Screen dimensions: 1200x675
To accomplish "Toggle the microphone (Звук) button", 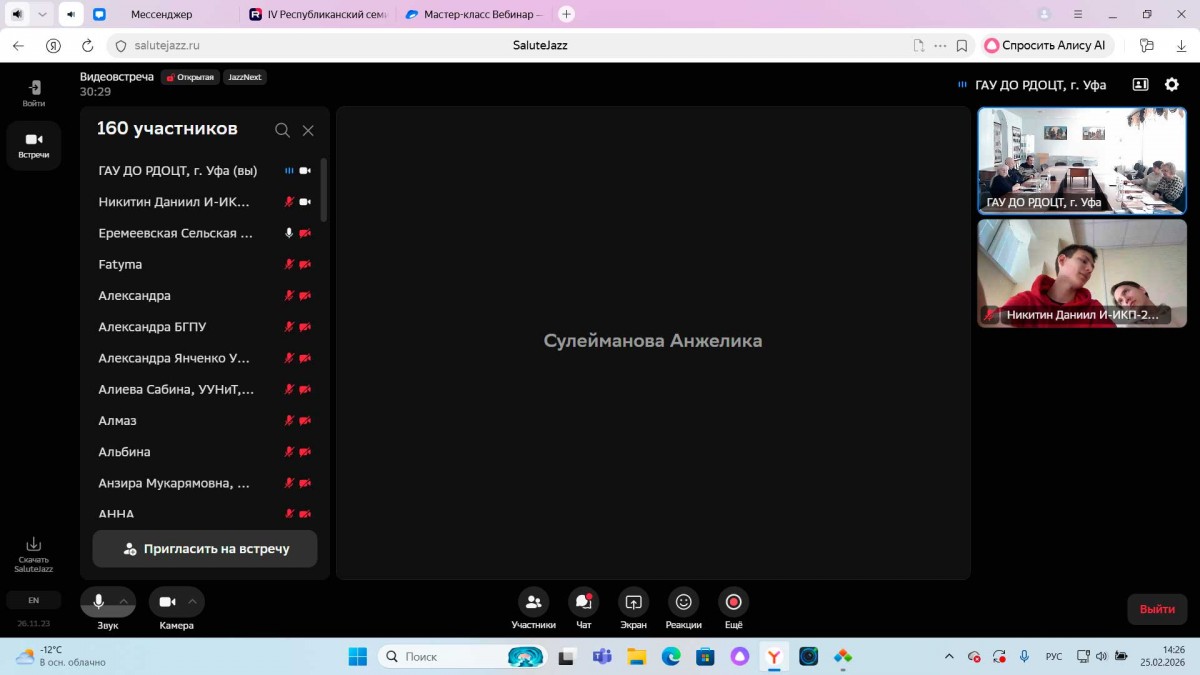I will 99,602.
